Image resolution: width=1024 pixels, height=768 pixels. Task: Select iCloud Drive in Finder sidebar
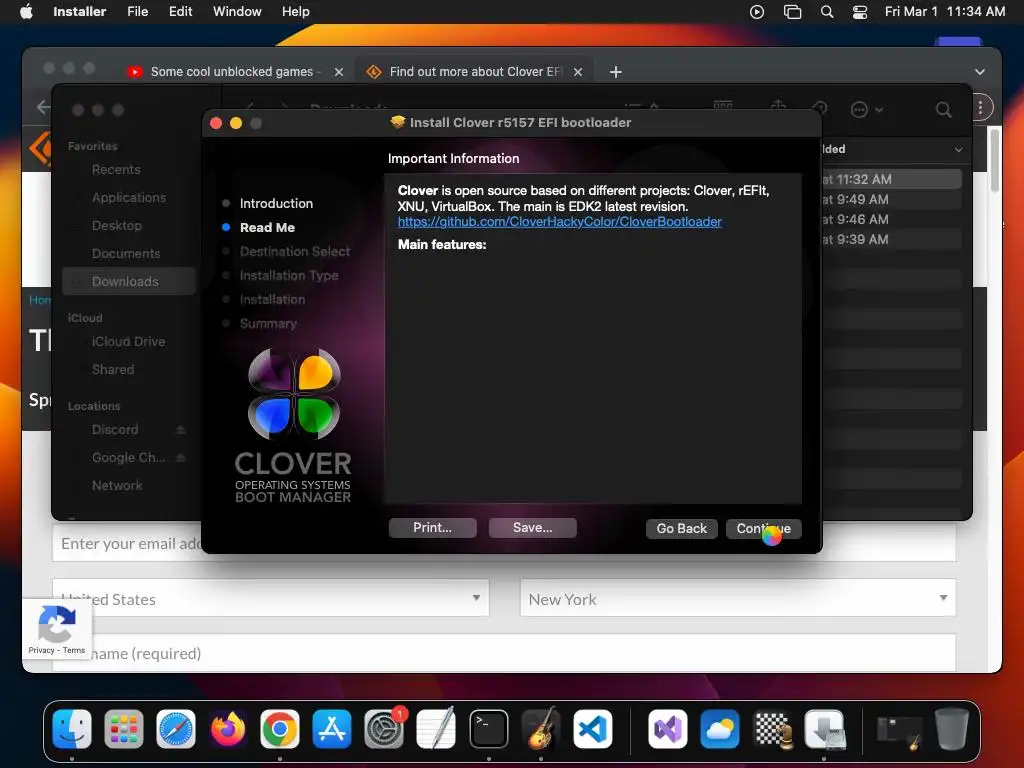coord(128,342)
